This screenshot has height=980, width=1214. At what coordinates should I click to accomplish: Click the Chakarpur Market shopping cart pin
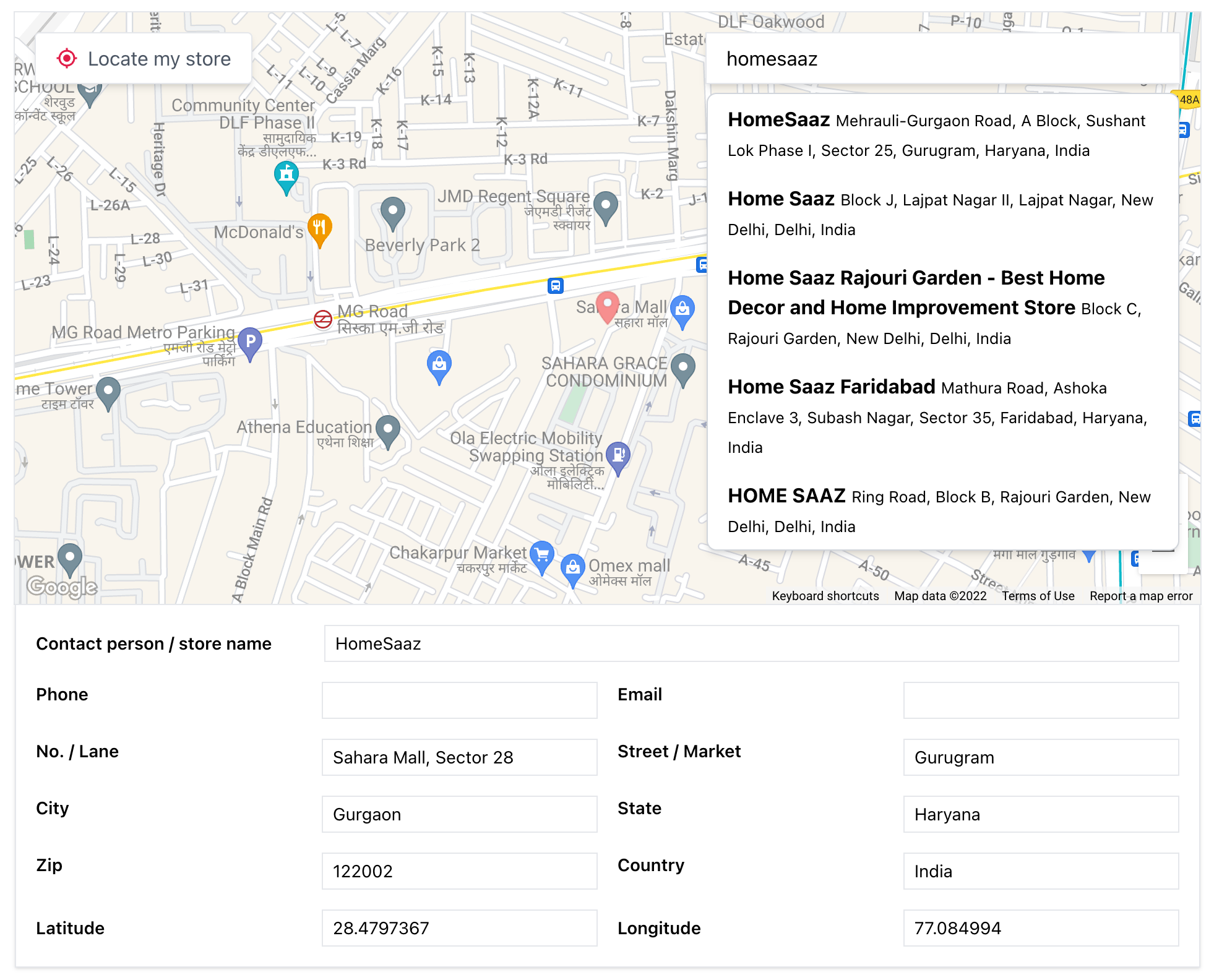point(542,555)
